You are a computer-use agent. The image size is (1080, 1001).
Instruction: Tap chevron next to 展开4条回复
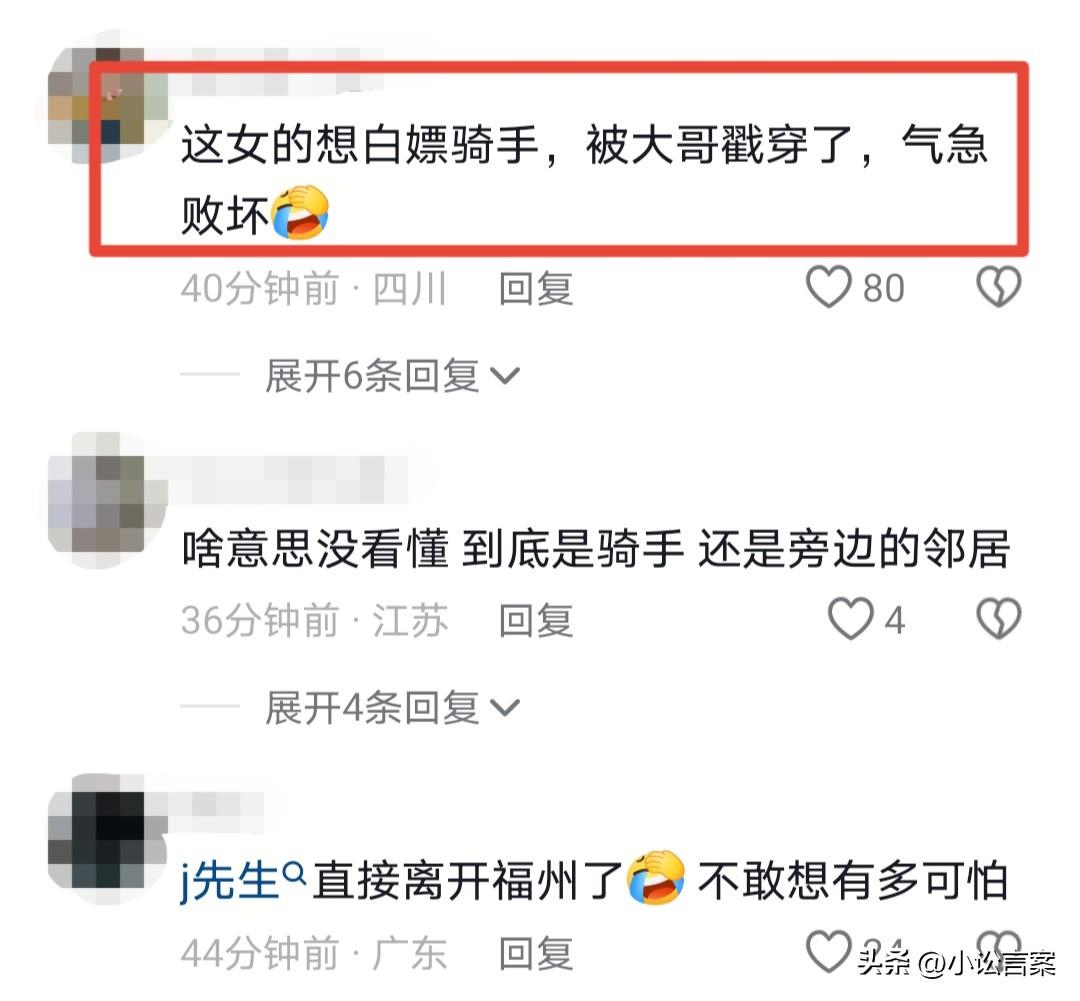(x=504, y=708)
